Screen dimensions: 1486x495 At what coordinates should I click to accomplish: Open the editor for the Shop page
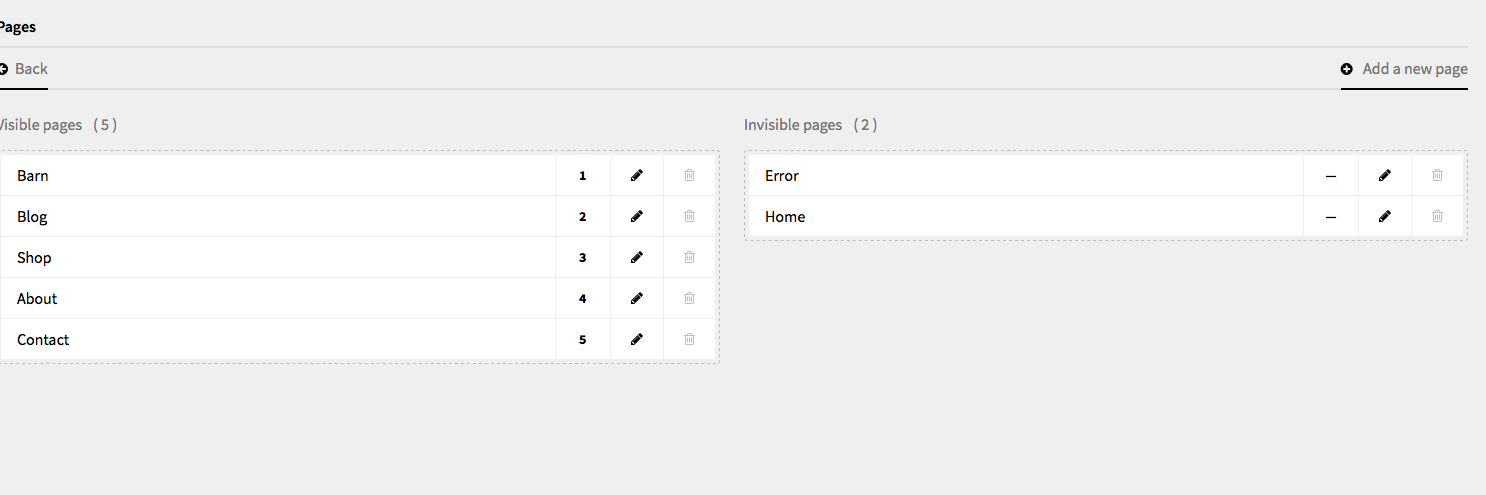637,257
